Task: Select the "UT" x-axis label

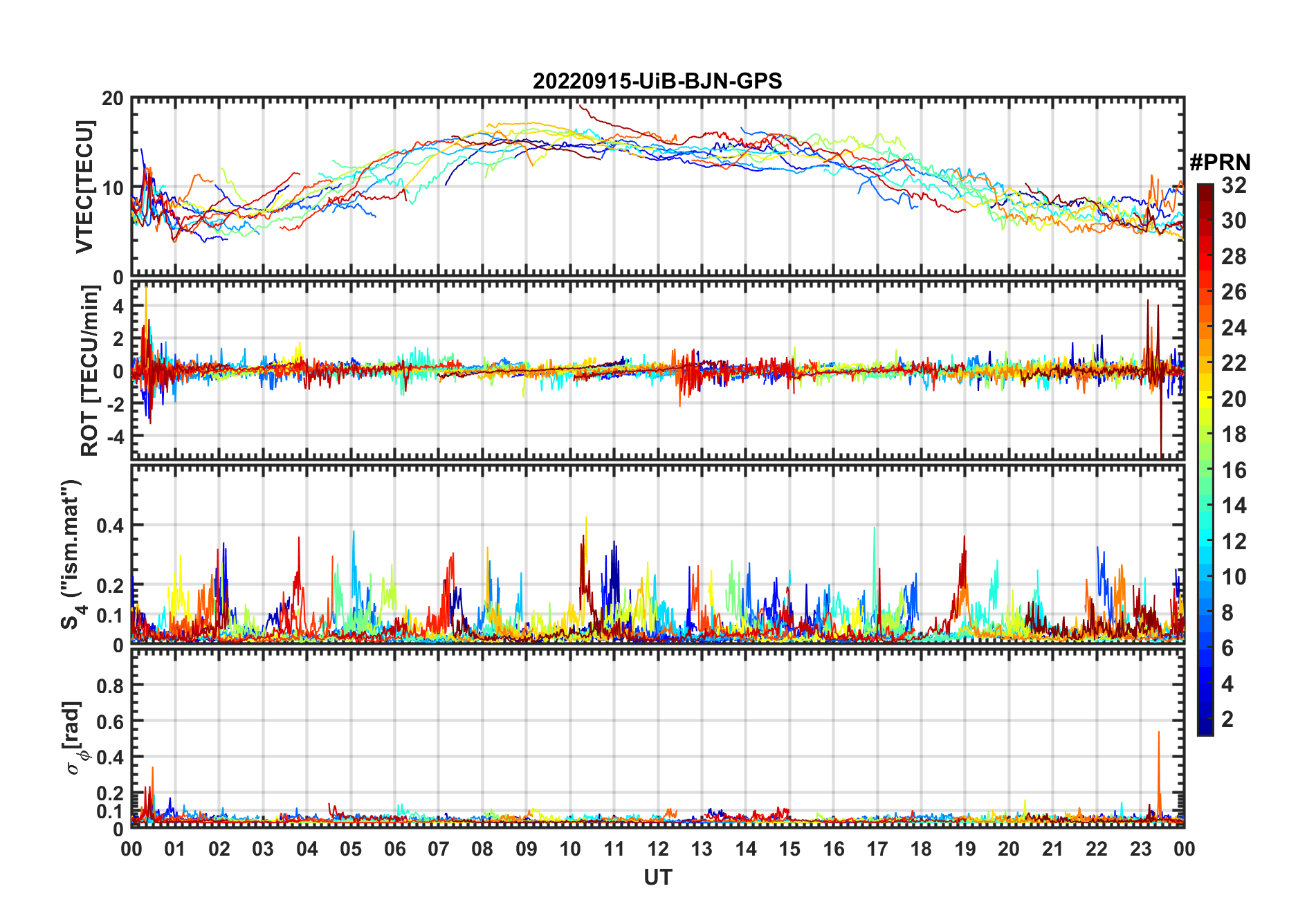Action: pos(657,877)
